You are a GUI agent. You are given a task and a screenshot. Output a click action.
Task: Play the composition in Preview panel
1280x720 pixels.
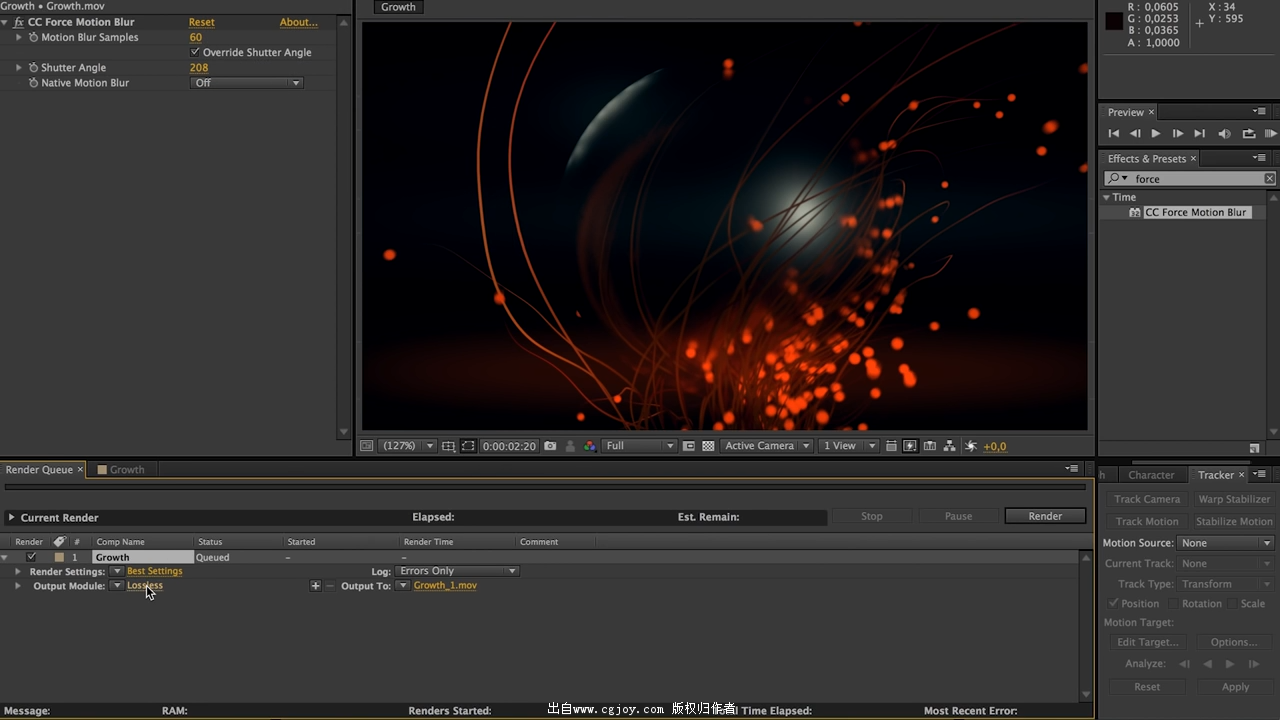1156,133
